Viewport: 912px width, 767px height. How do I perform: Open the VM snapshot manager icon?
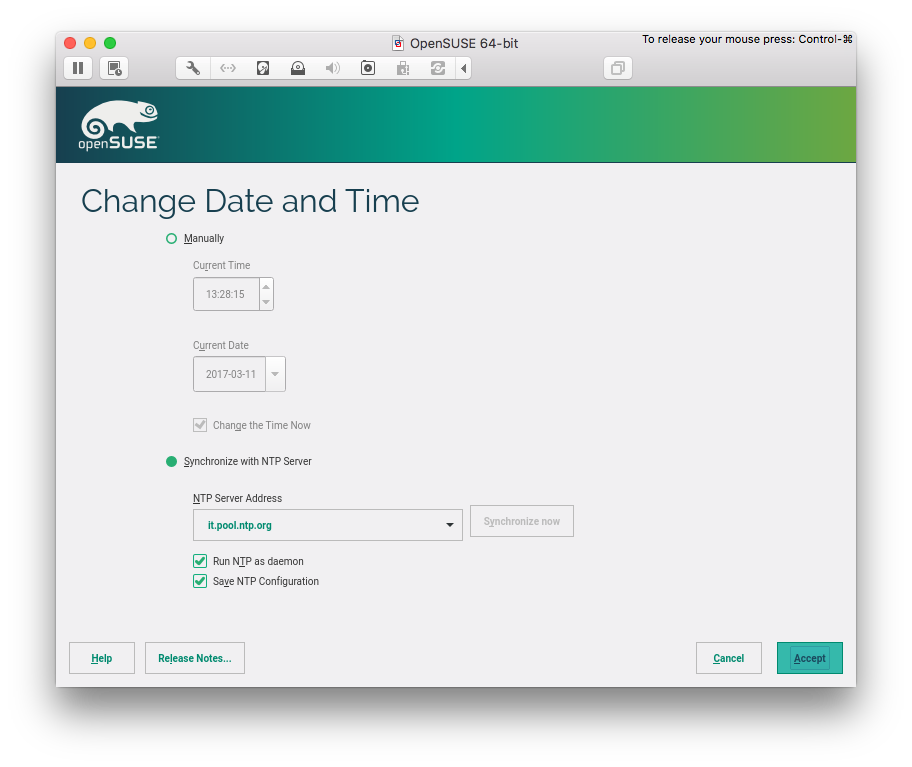pos(114,68)
